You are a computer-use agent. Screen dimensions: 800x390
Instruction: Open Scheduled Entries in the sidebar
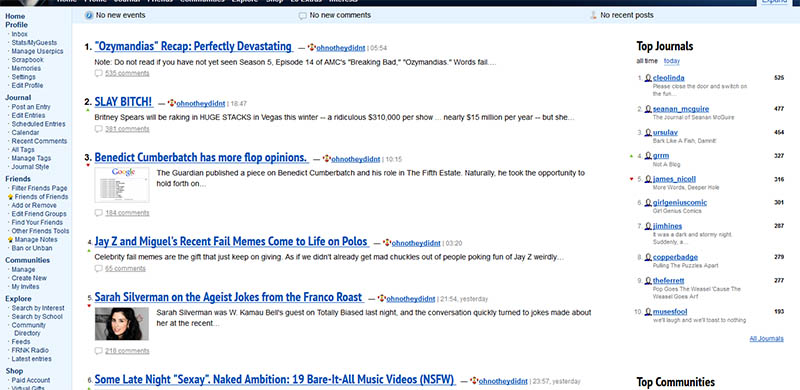pos(38,124)
